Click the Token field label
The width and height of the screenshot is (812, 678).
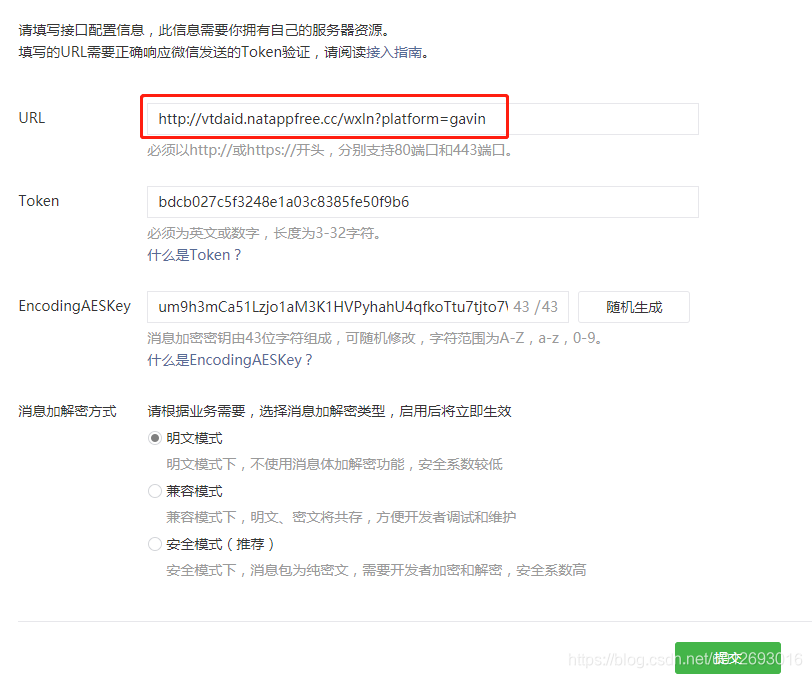coord(39,201)
